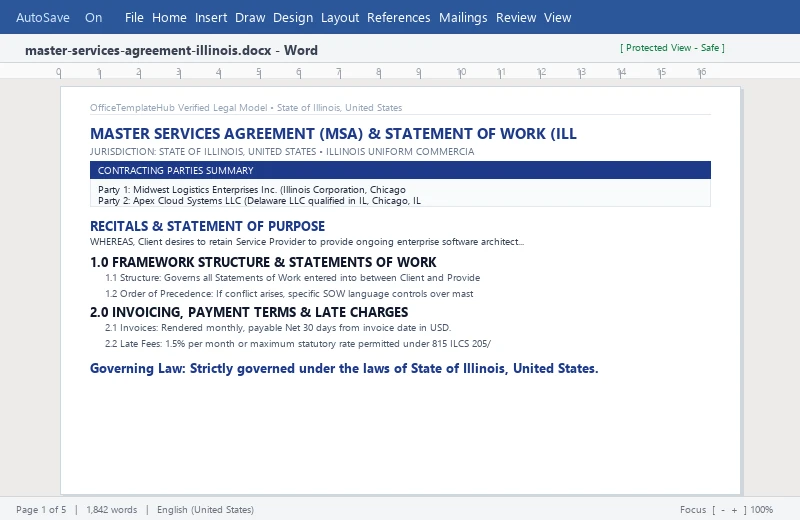Screen dimensions: 800x520
Task: Click the CONTRACTING PARTIES SUMMARY banner
Action: [400, 170]
